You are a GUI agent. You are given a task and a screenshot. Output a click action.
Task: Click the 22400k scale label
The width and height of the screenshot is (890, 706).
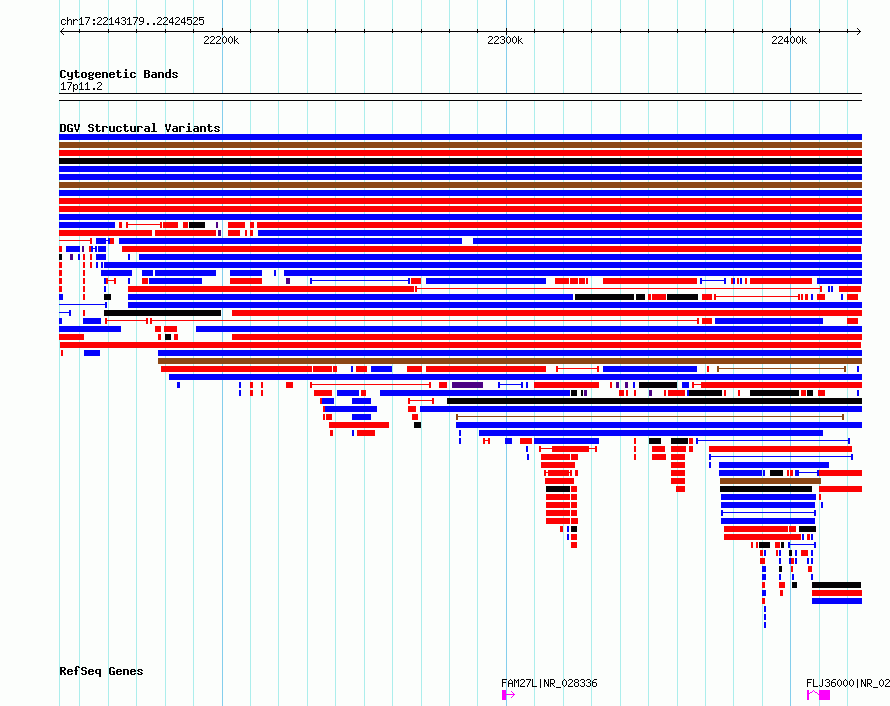tap(788, 40)
